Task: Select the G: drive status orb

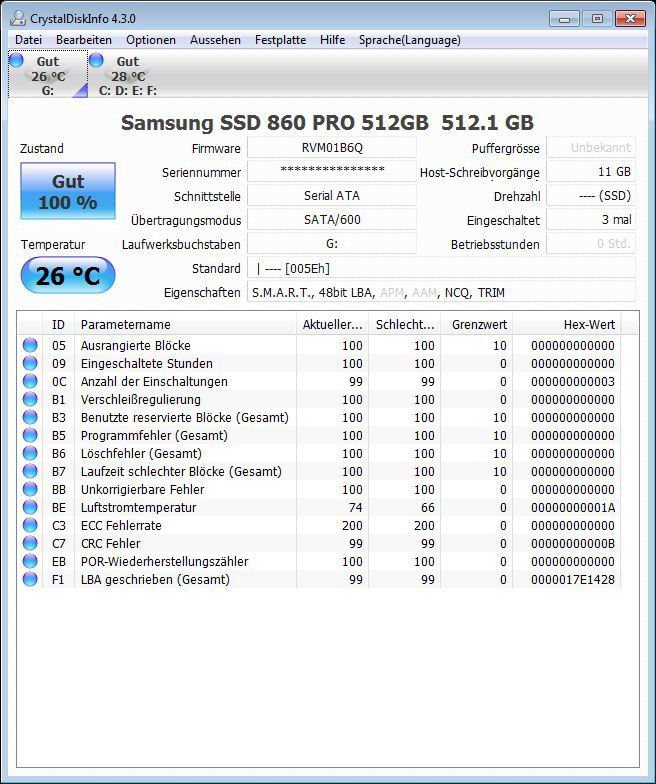Action: point(16,61)
